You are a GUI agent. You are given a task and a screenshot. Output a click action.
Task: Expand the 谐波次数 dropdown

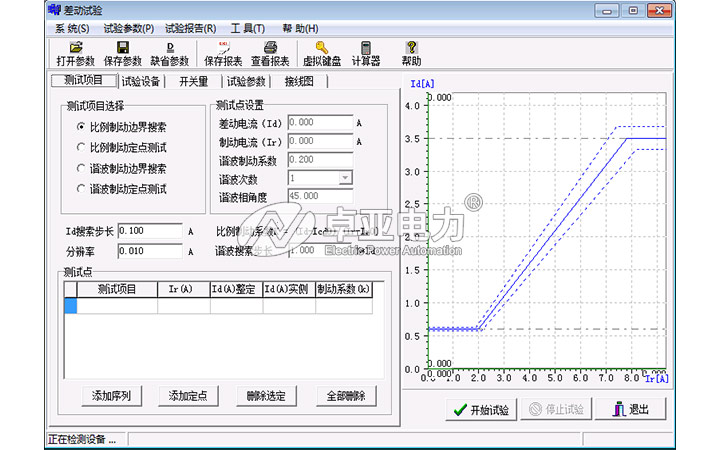click(x=345, y=178)
